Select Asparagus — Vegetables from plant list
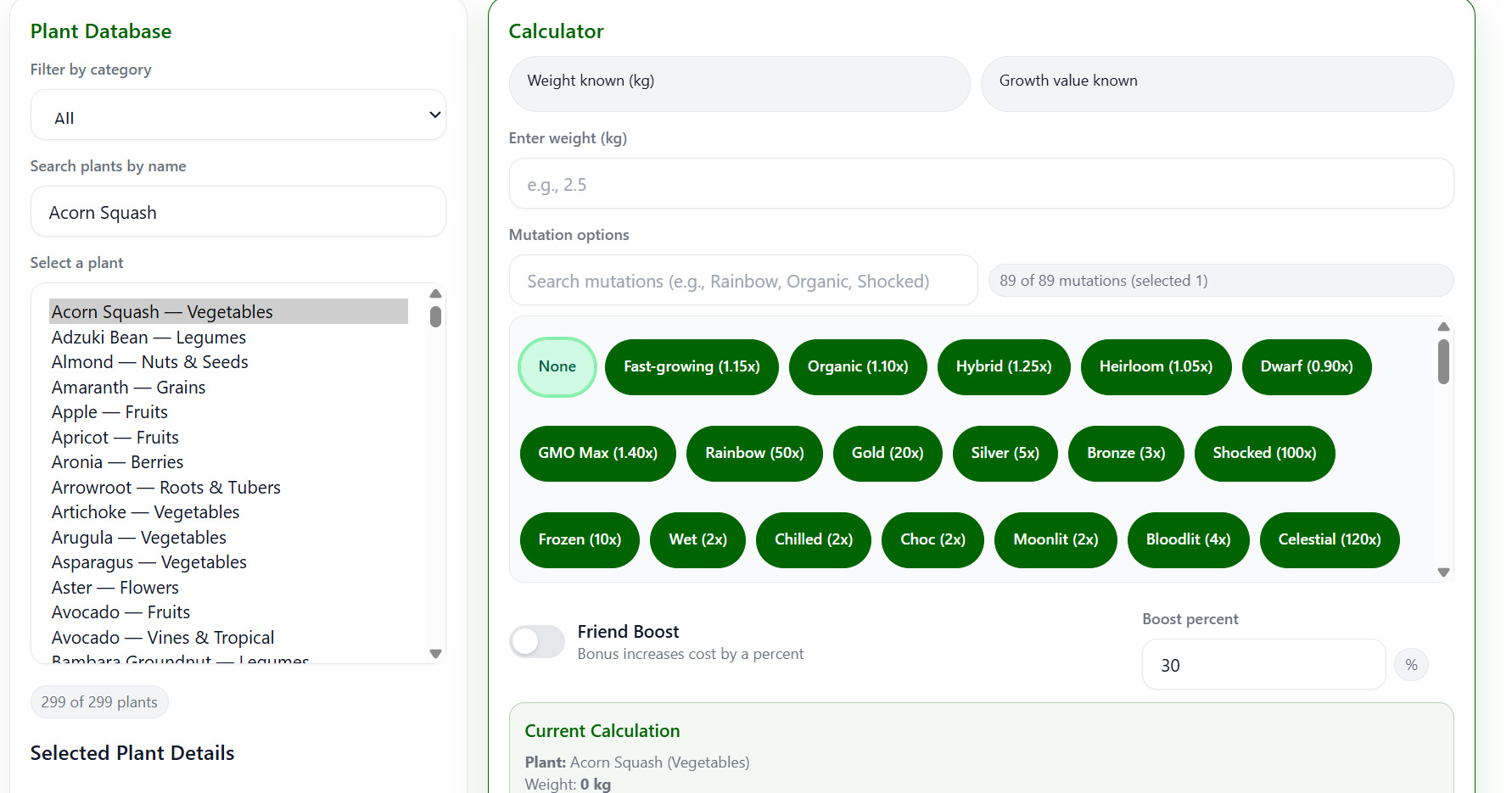Viewport: 1512px width, 793px height. 148,561
